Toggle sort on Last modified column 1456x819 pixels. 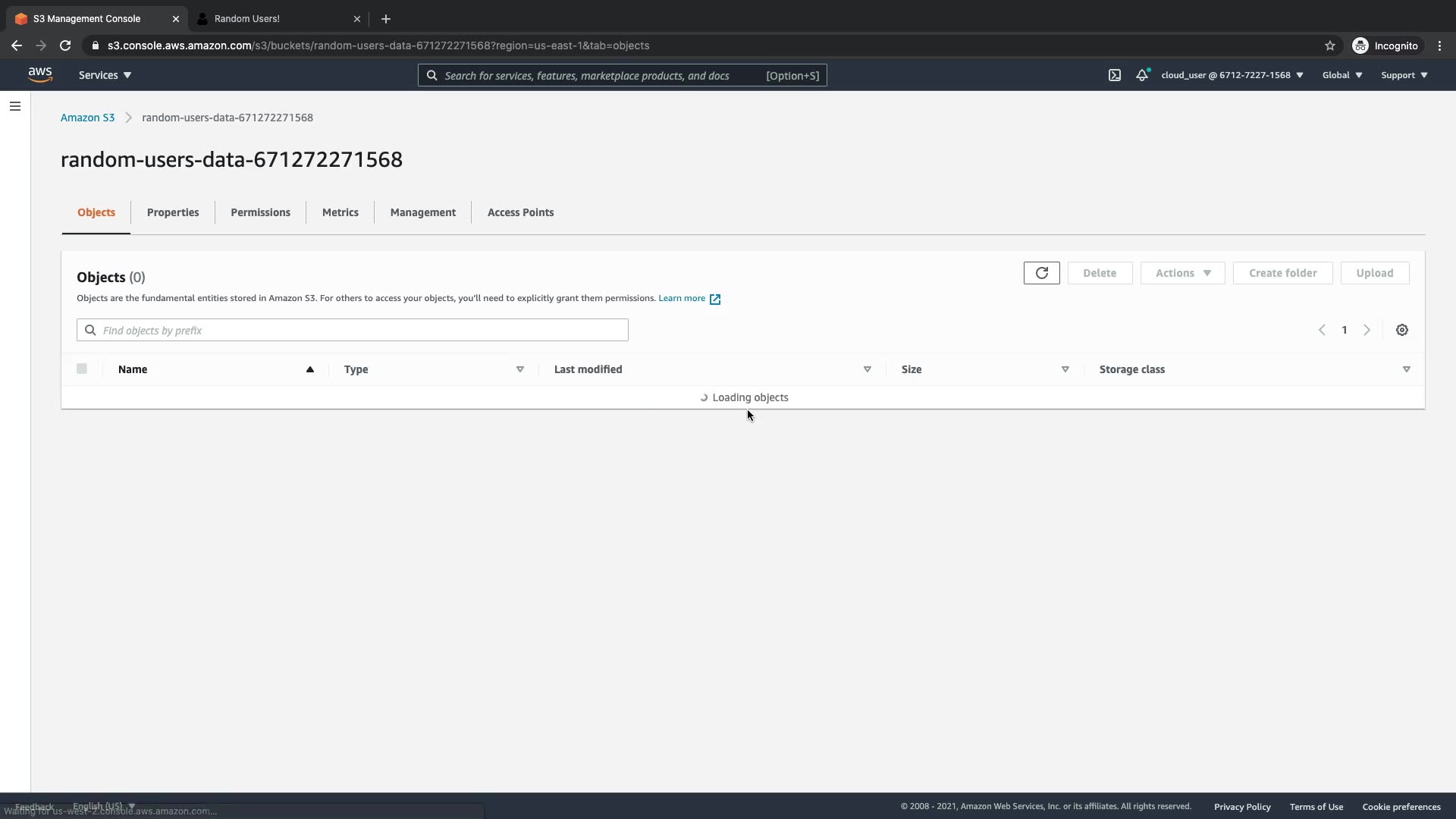867,369
